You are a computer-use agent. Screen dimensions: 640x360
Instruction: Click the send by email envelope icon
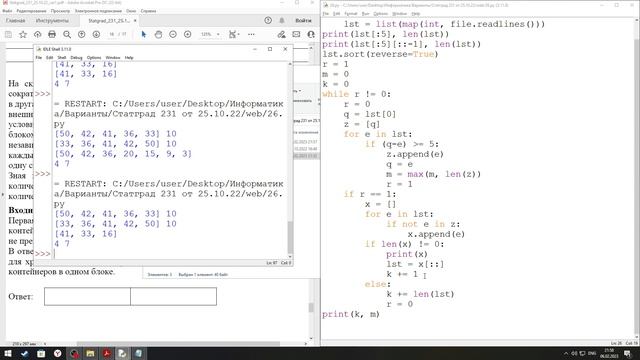296,34
